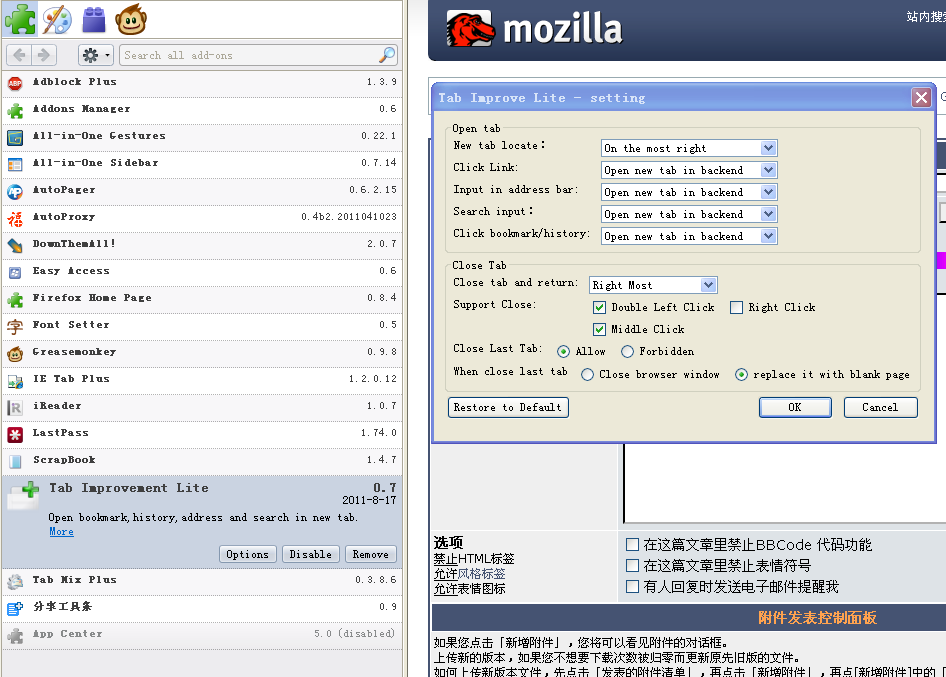This screenshot has height=677, width=946.
Task: Expand the Close tab and return dropdown
Action: pos(708,285)
